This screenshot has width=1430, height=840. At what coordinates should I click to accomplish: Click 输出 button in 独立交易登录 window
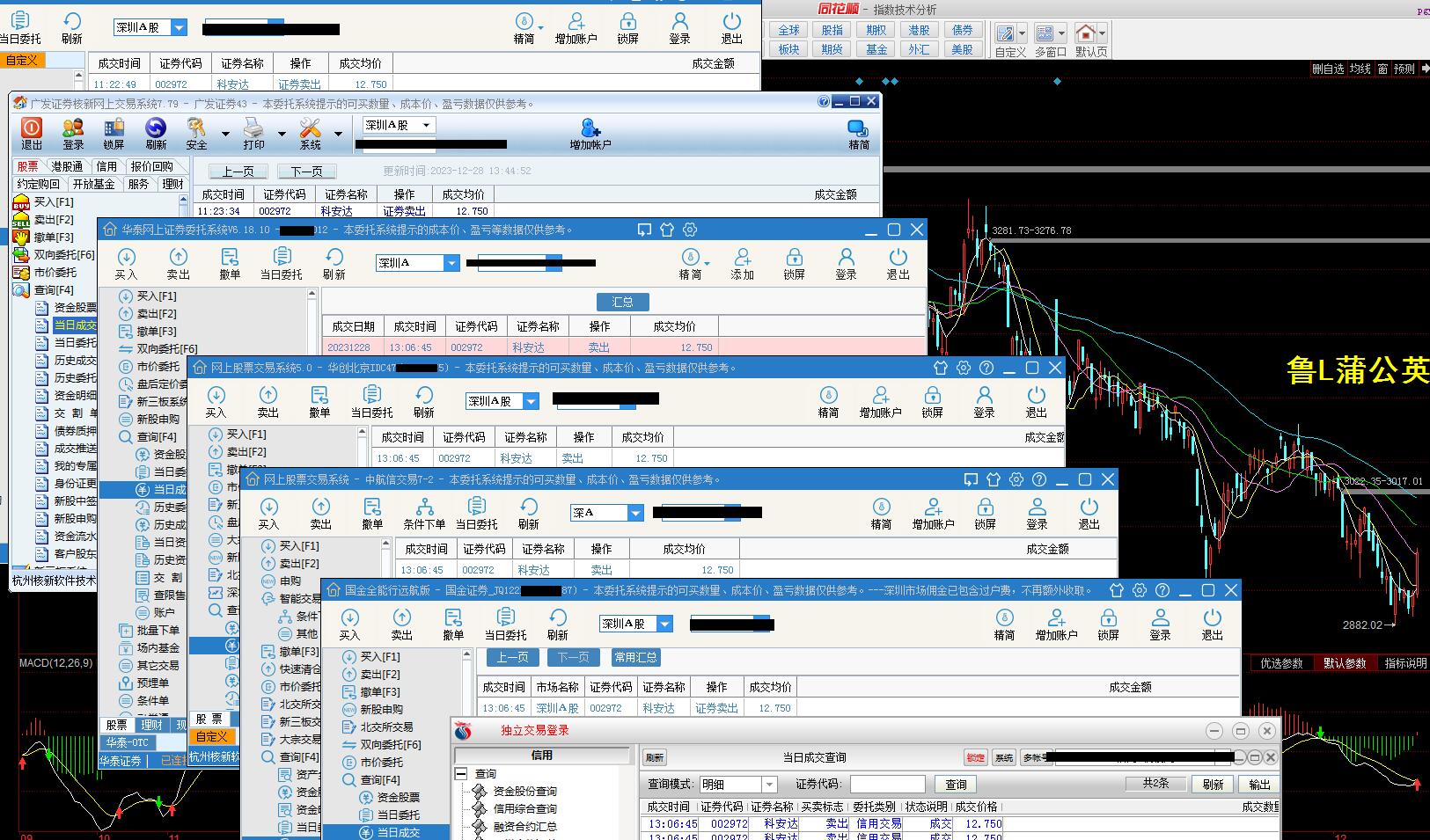click(1259, 784)
